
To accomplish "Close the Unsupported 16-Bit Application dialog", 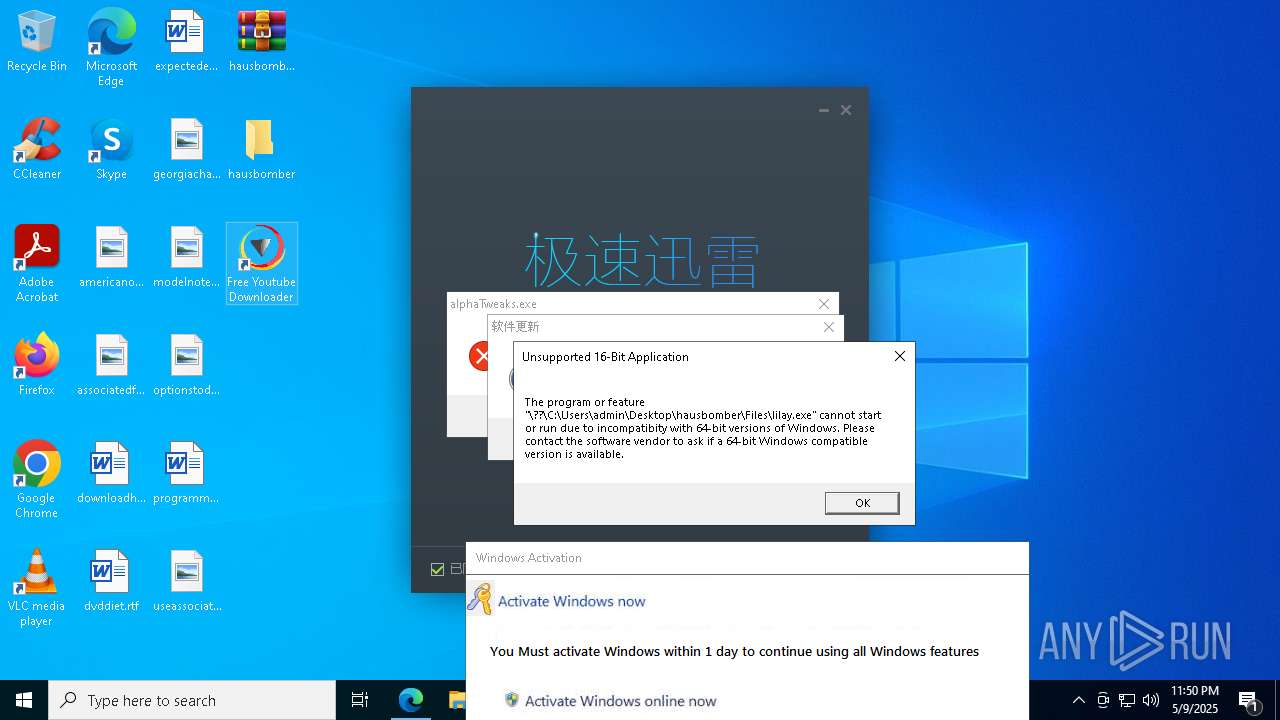I will pyautogui.click(x=900, y=356).
